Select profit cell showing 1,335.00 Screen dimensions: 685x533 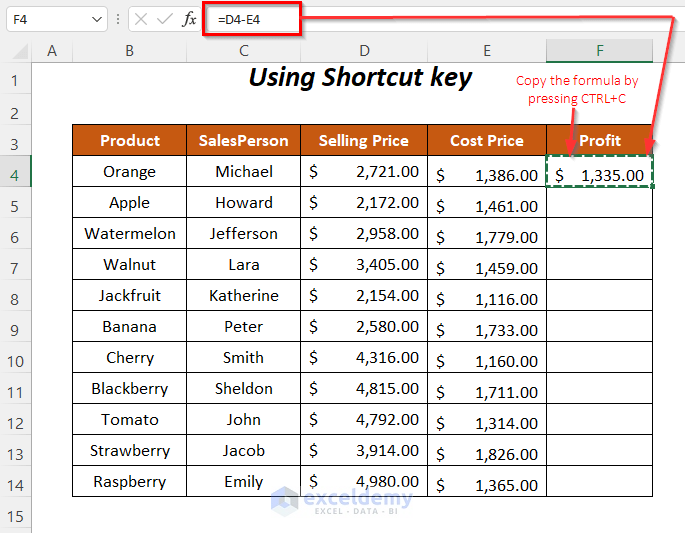(x=599, y=174)
